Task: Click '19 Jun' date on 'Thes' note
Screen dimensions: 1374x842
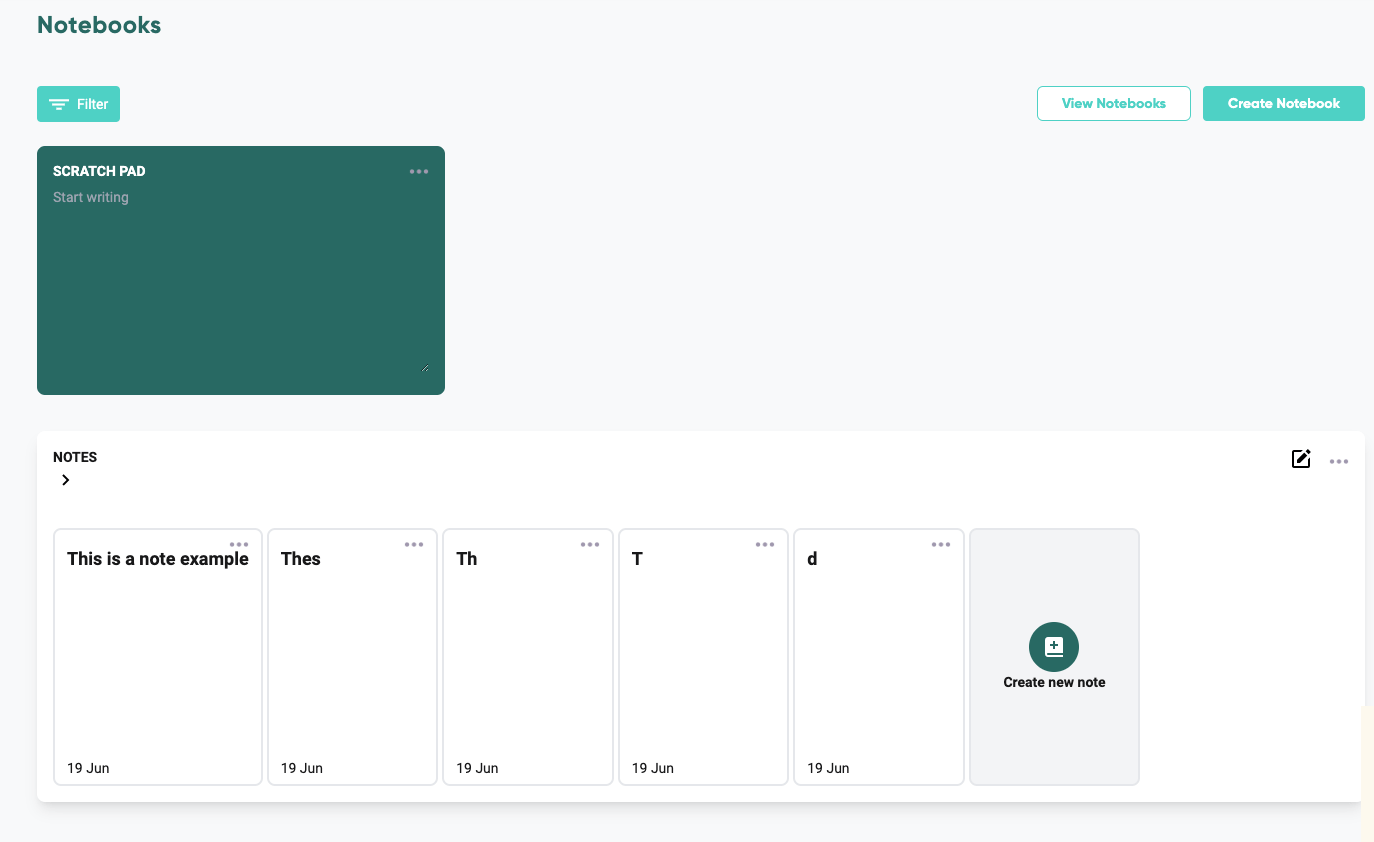Action: coord(302,768)
